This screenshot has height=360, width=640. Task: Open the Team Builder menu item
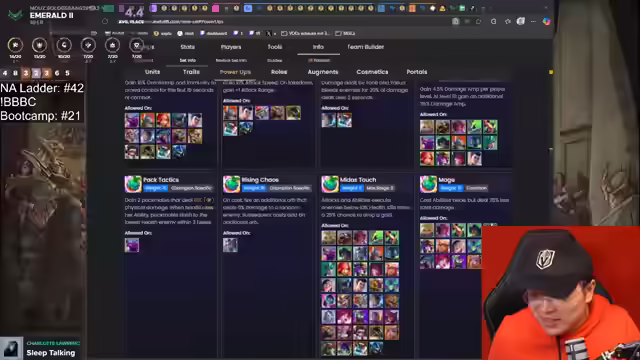pyautogui.click(x=365, y=47)
